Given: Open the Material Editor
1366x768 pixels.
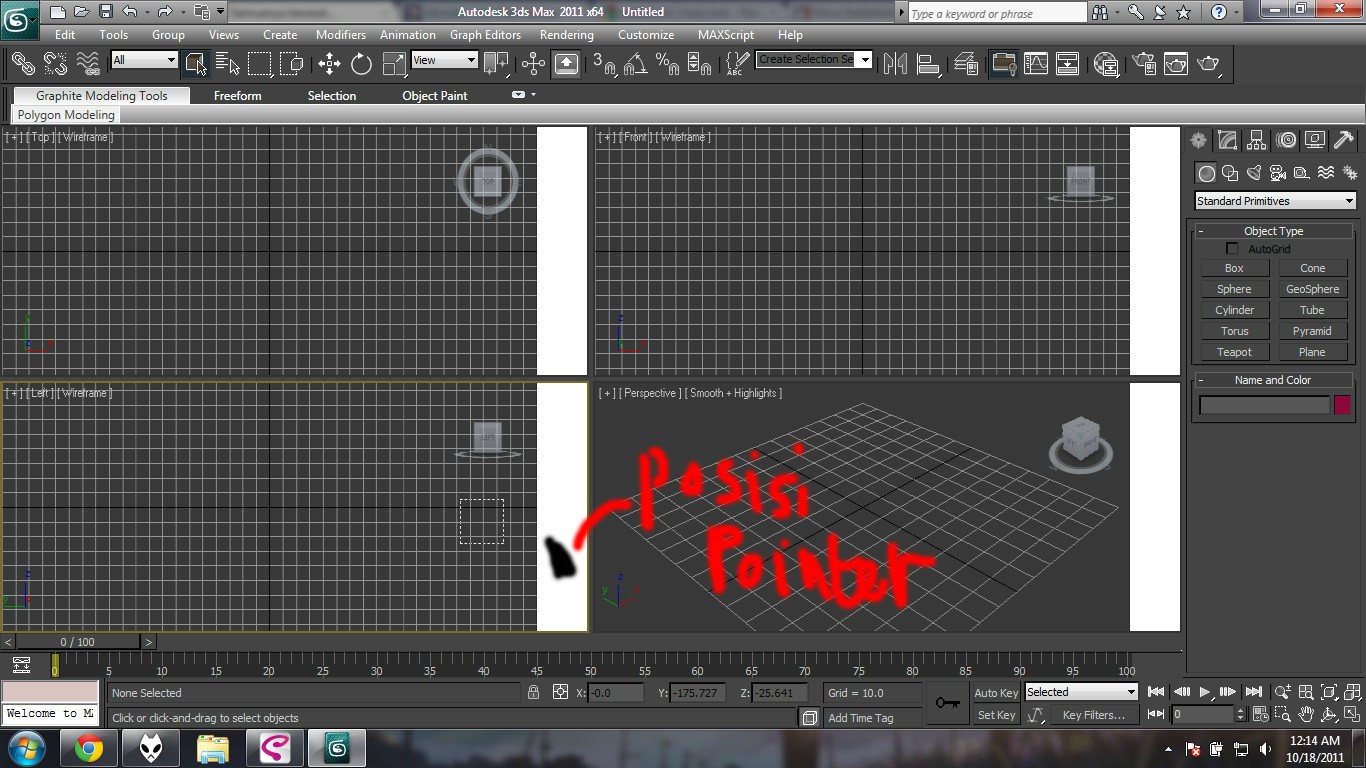Looking at the screenshot, I should coord(1106,64).
